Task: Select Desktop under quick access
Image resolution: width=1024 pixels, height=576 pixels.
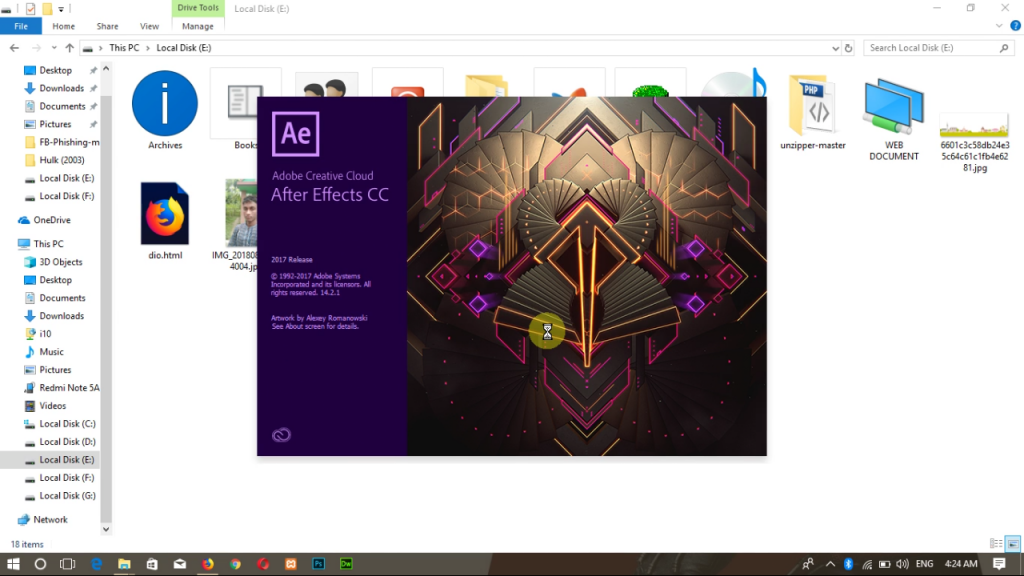Action: 56,70
